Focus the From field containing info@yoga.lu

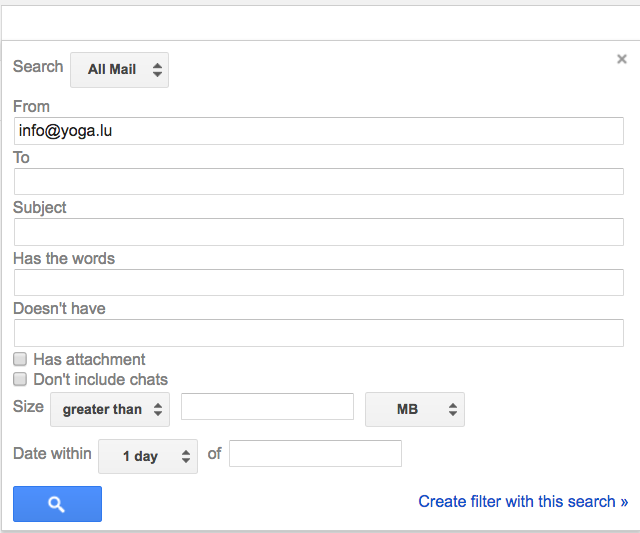click(x=319, y=131)
